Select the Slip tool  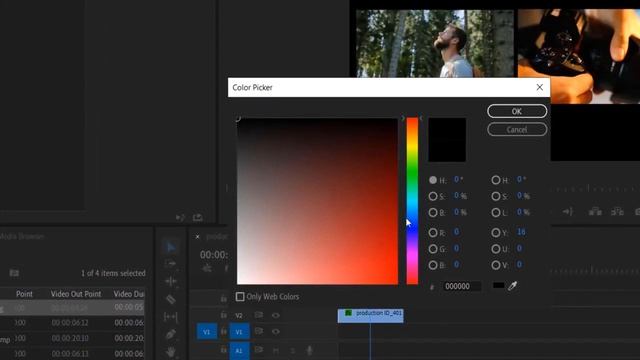click(x=171, y=317)
